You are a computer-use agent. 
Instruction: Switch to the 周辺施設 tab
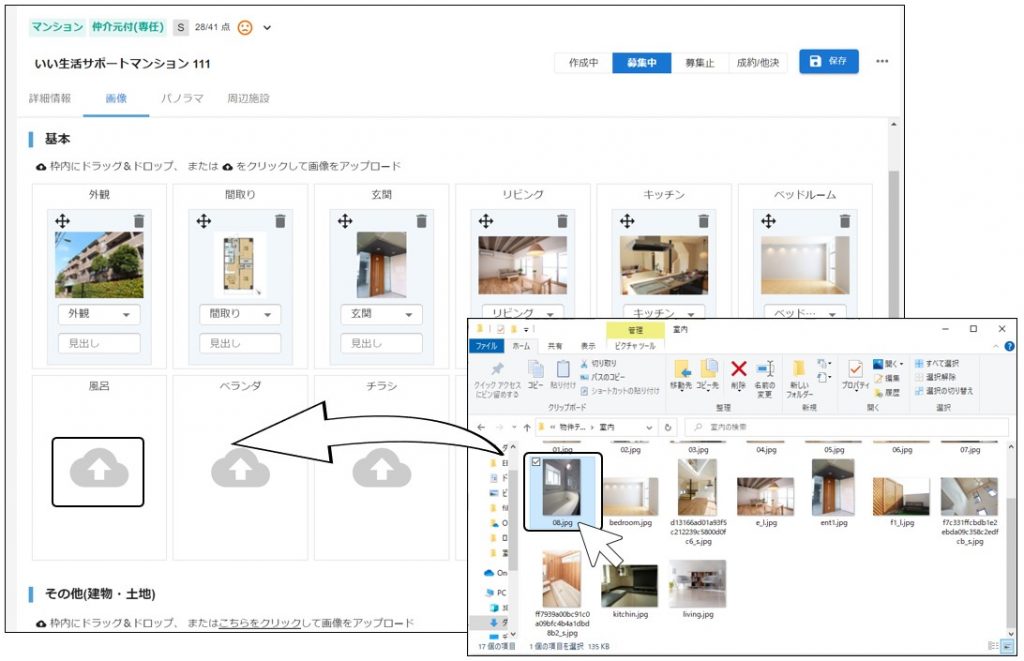pos(248,99)
